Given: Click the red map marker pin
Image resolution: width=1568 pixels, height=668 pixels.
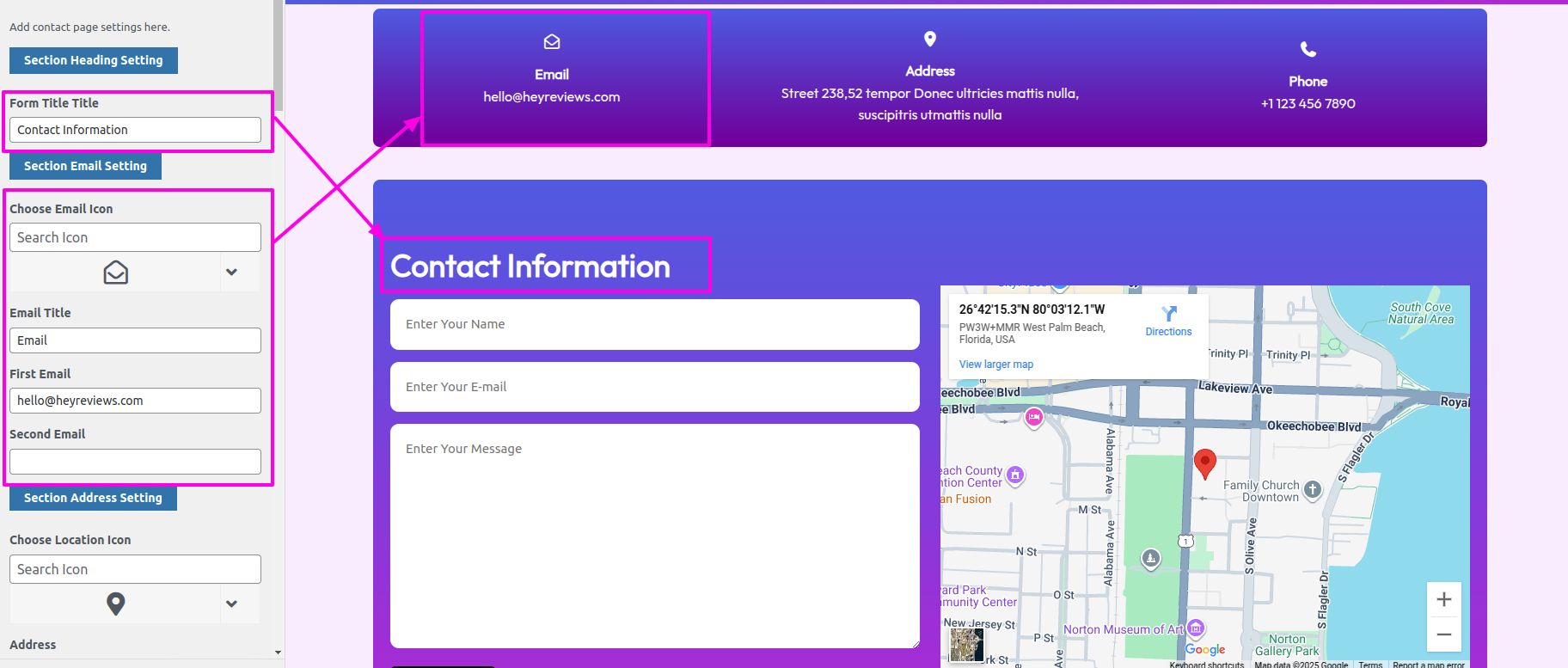Looking at the screenshot, I should tap(1204, 462).
